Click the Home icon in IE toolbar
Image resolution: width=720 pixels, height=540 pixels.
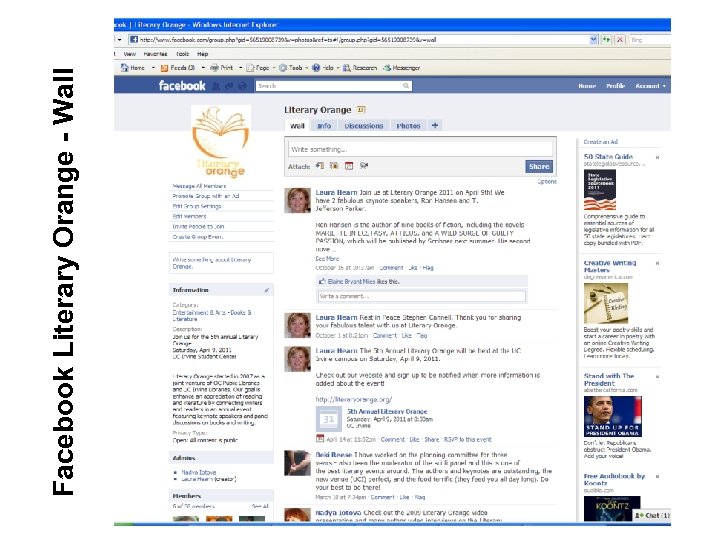coord(124,68)
